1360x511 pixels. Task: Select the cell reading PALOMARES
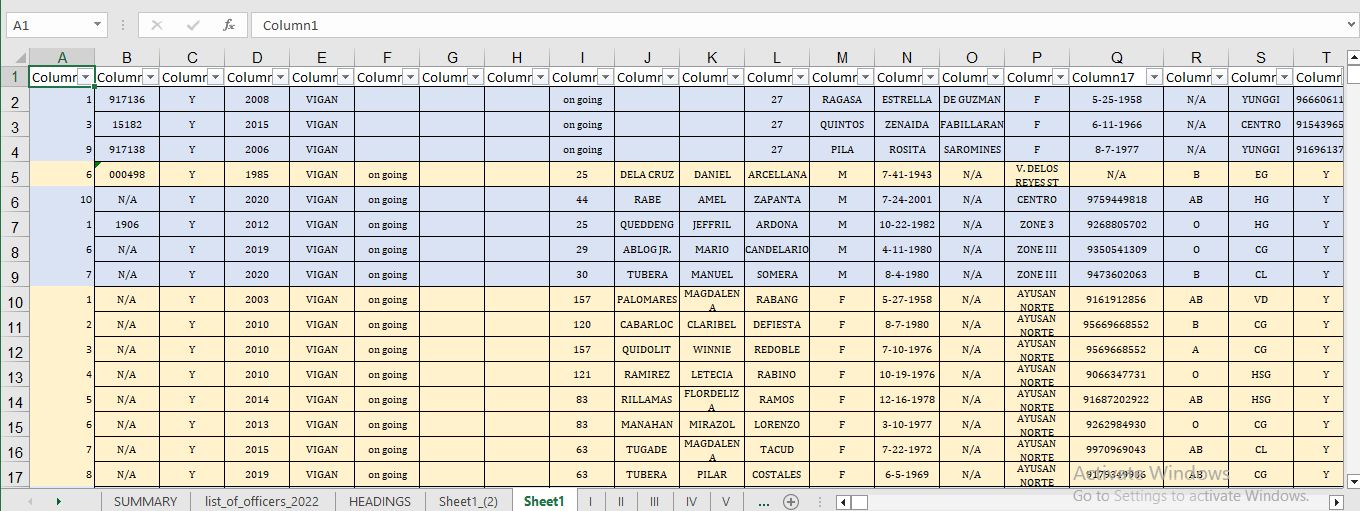coord(647,300)
